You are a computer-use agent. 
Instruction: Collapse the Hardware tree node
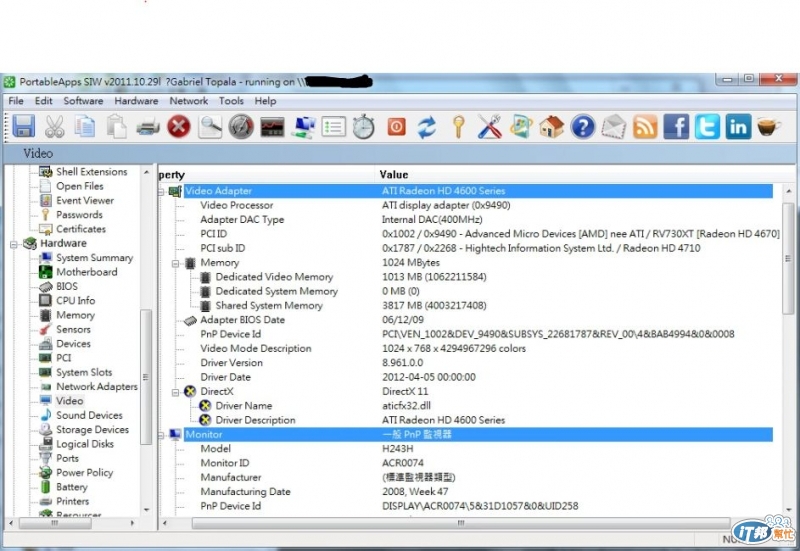click(x=14, y=244)
